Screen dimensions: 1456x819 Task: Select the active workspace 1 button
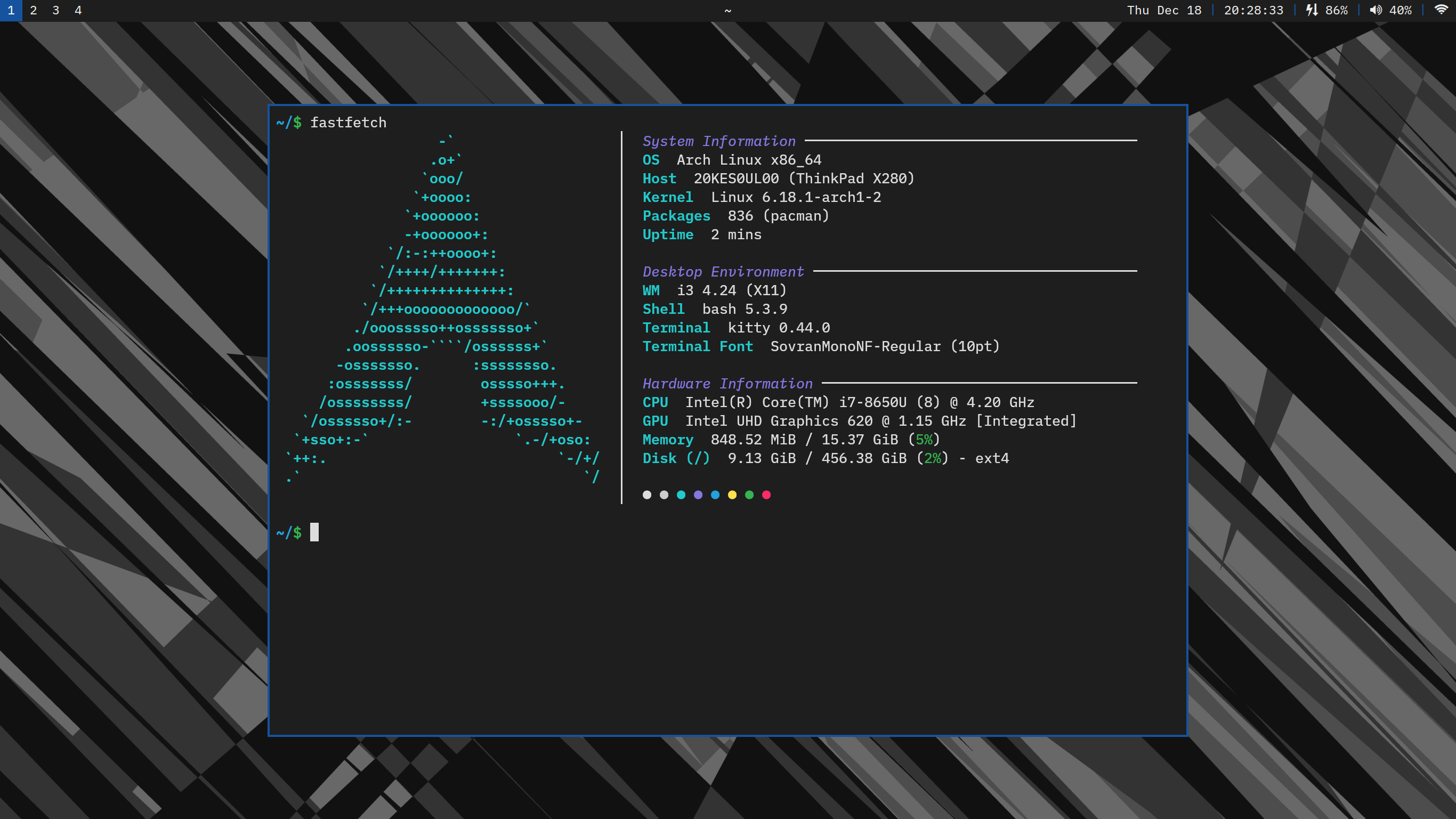tap(11, 10)
